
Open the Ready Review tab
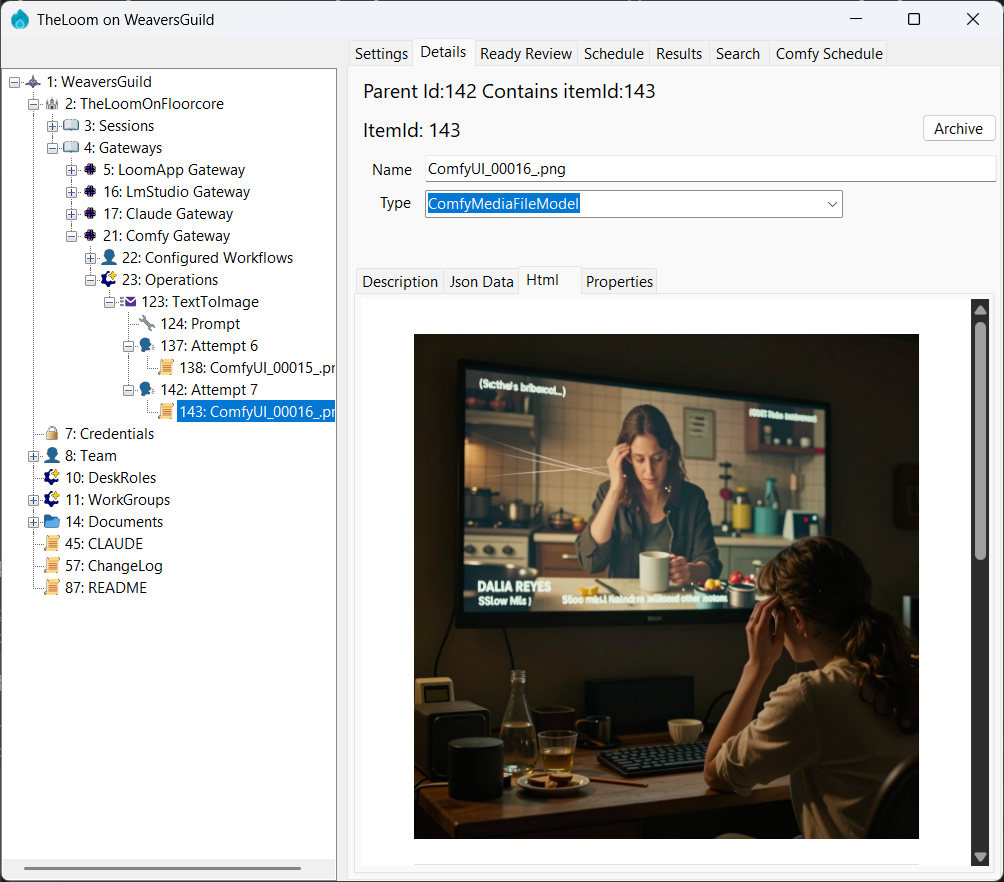point(526,54)
